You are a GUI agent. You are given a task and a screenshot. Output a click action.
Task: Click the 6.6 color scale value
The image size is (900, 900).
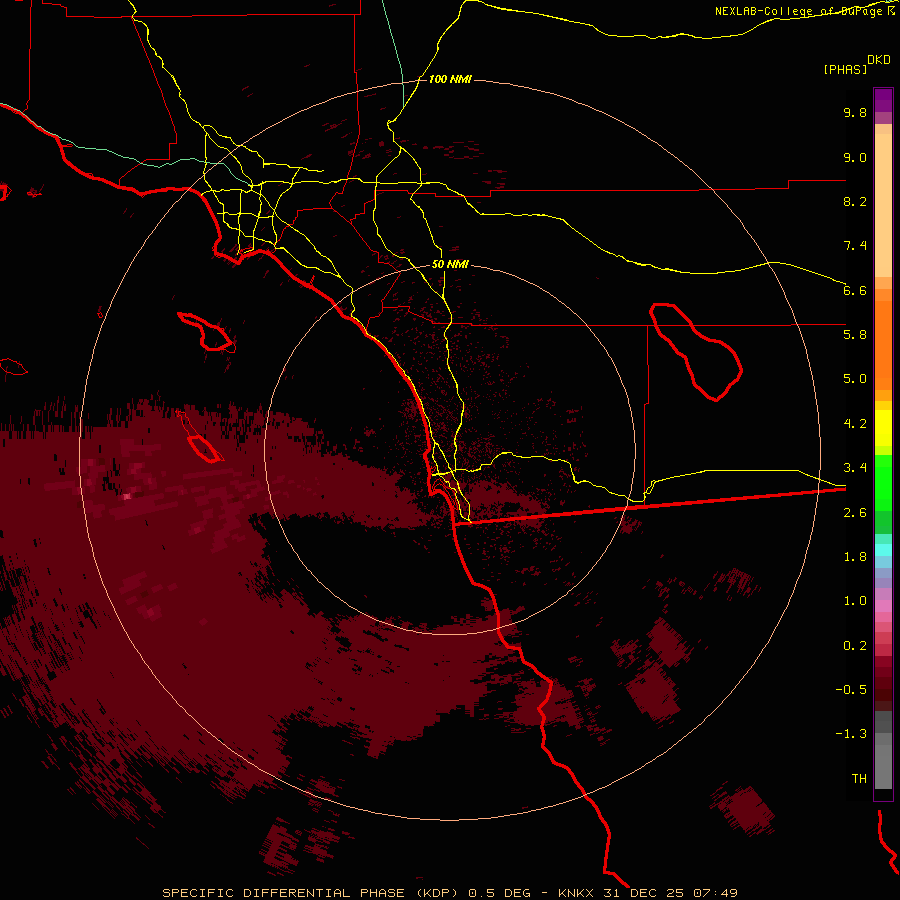(855, 290)
